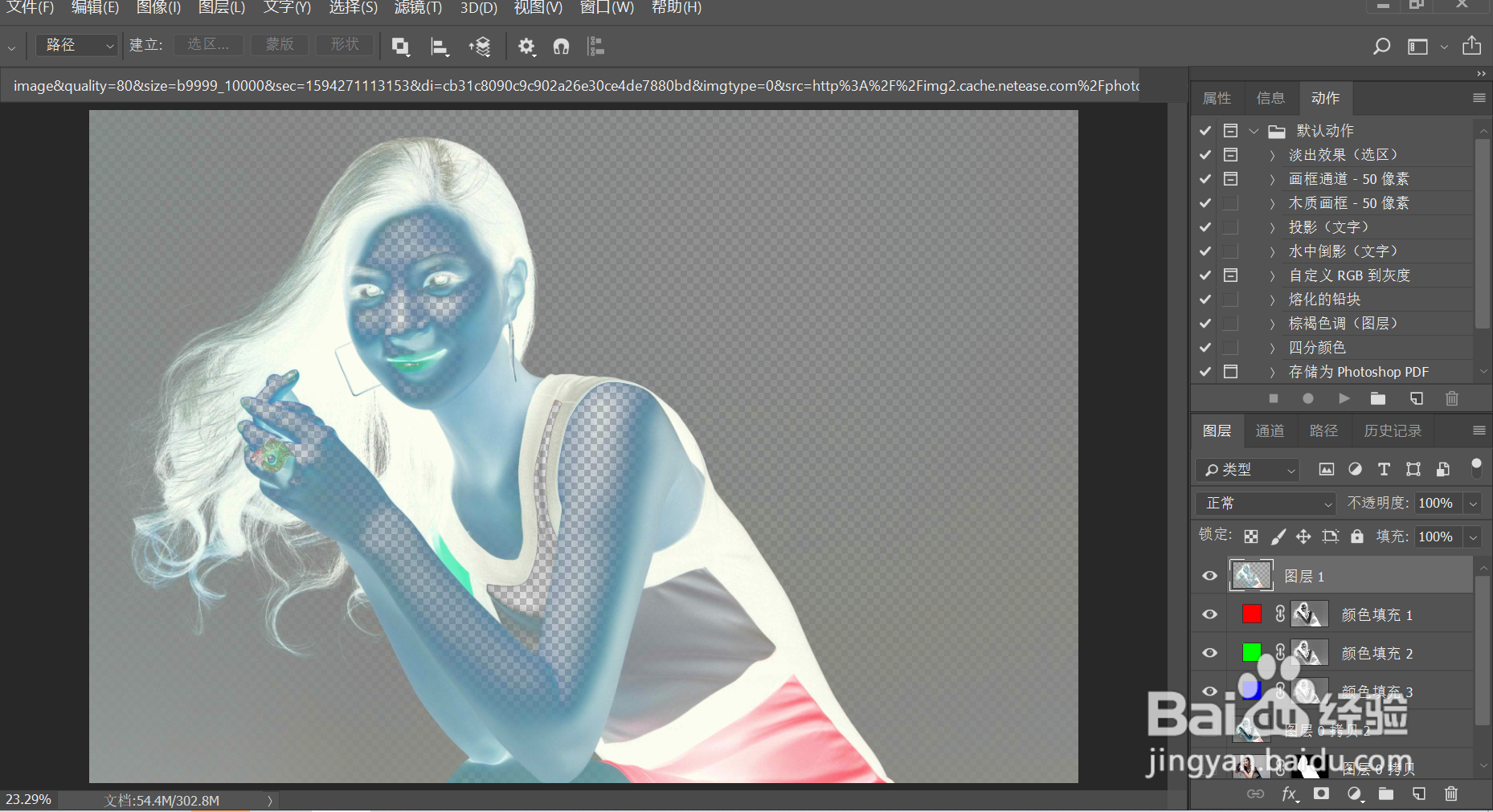Click the 不透明度 100% input field
This screenshot has height=812, width=1493.
pyautogui.click(x=1438, y=503)
